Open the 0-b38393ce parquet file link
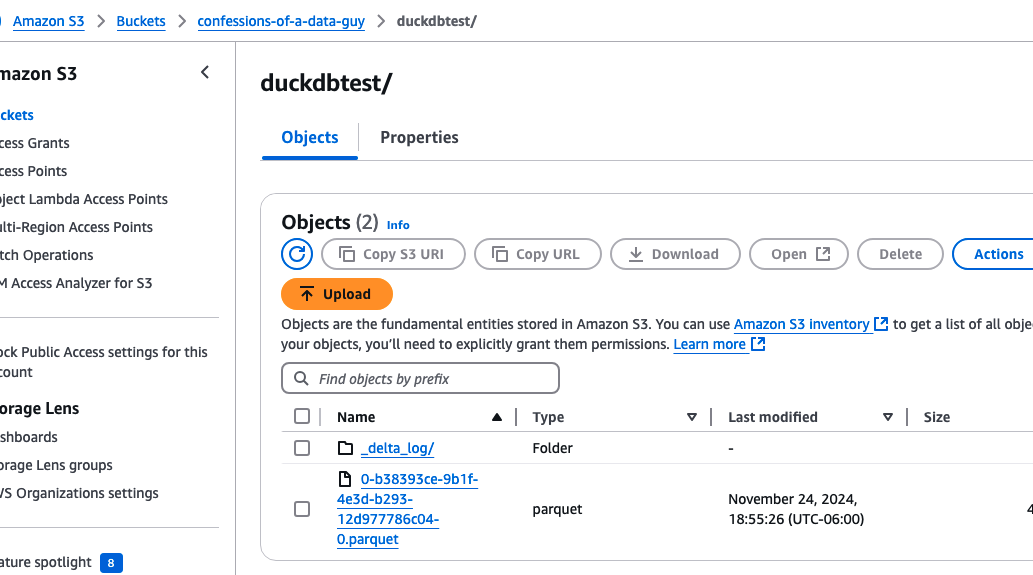This screenshot has width=1033, height=575. coord(407,509)
